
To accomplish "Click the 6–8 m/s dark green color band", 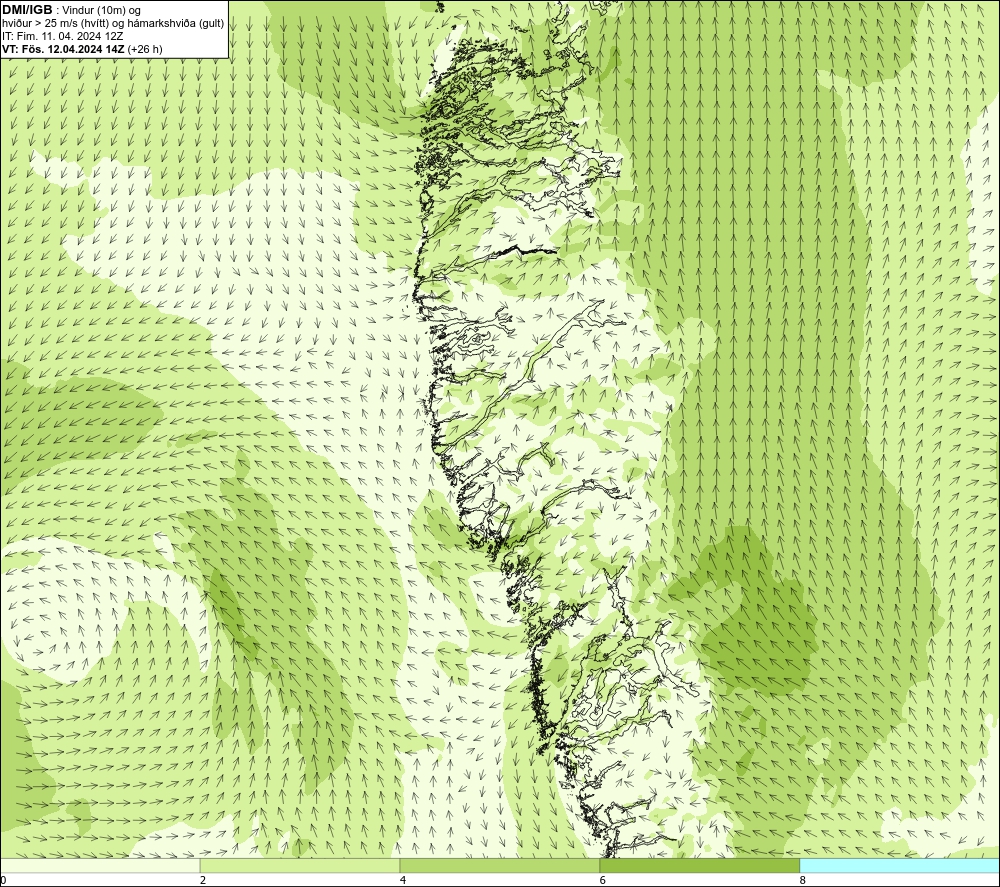I will click(700, 865).
